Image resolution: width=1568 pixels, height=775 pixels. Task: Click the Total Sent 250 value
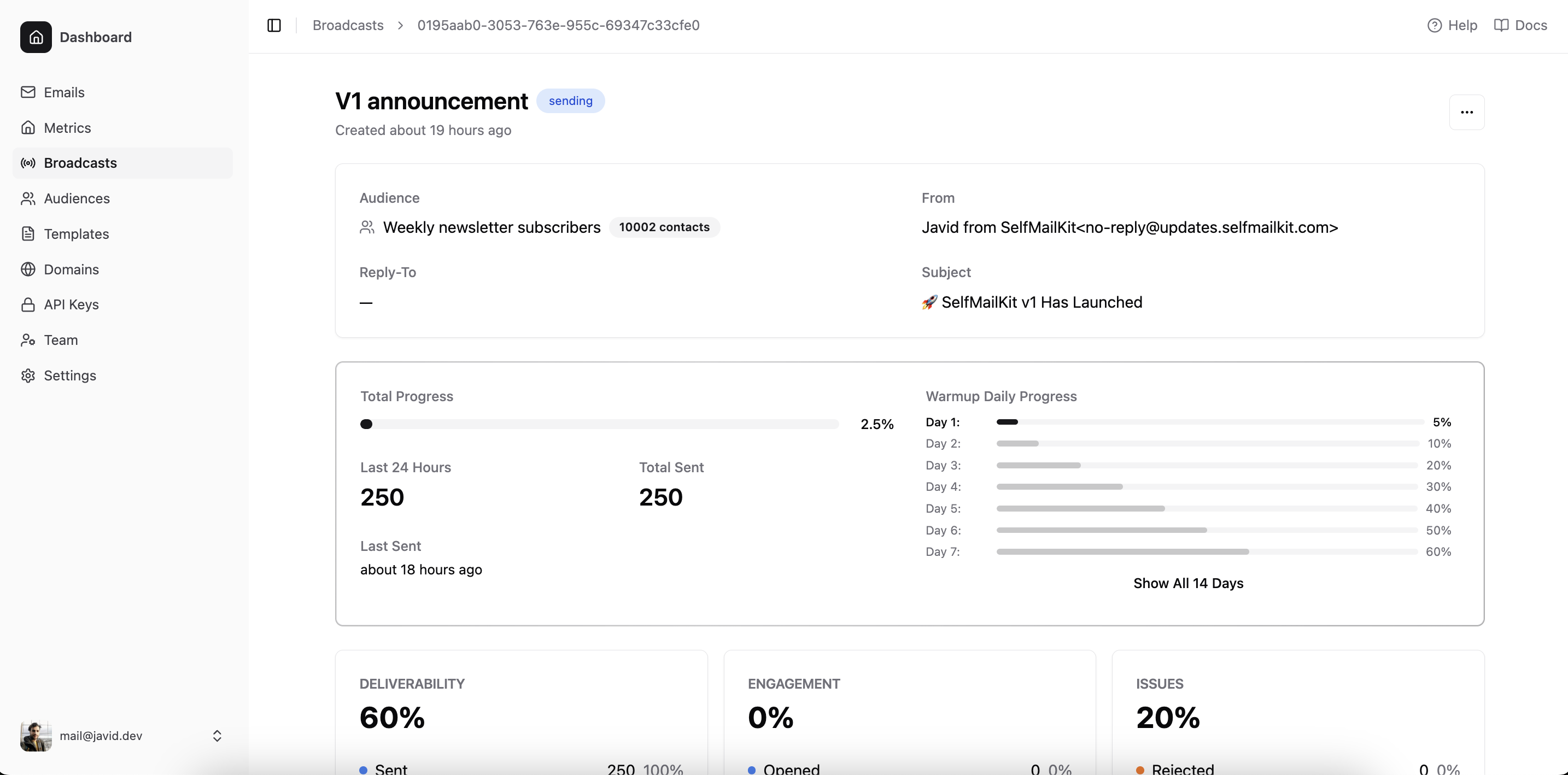[x=661, y=497]
